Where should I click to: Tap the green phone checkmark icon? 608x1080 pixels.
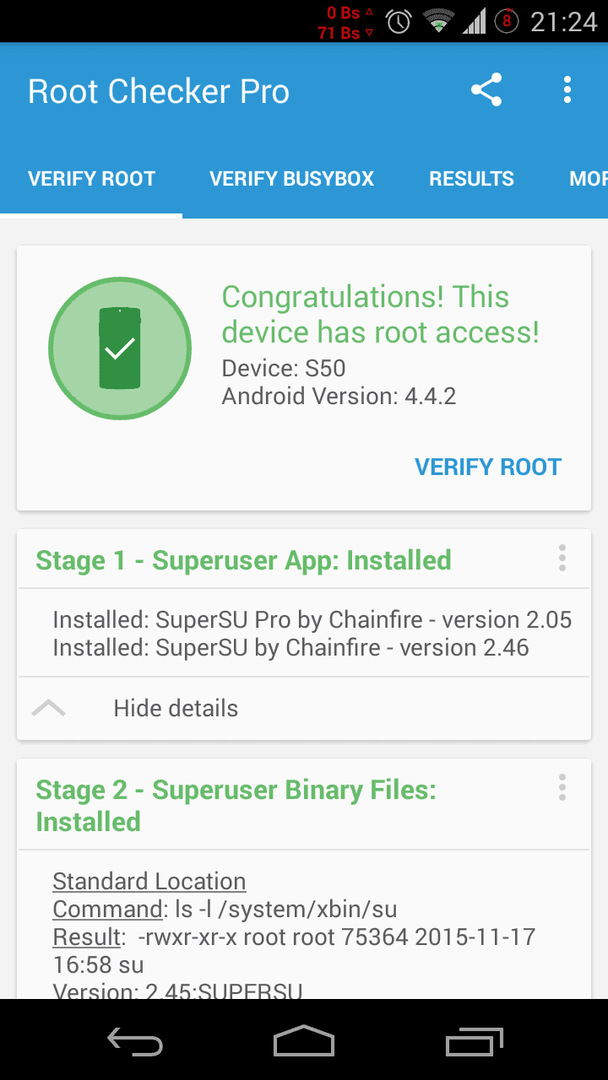point(120,349)
